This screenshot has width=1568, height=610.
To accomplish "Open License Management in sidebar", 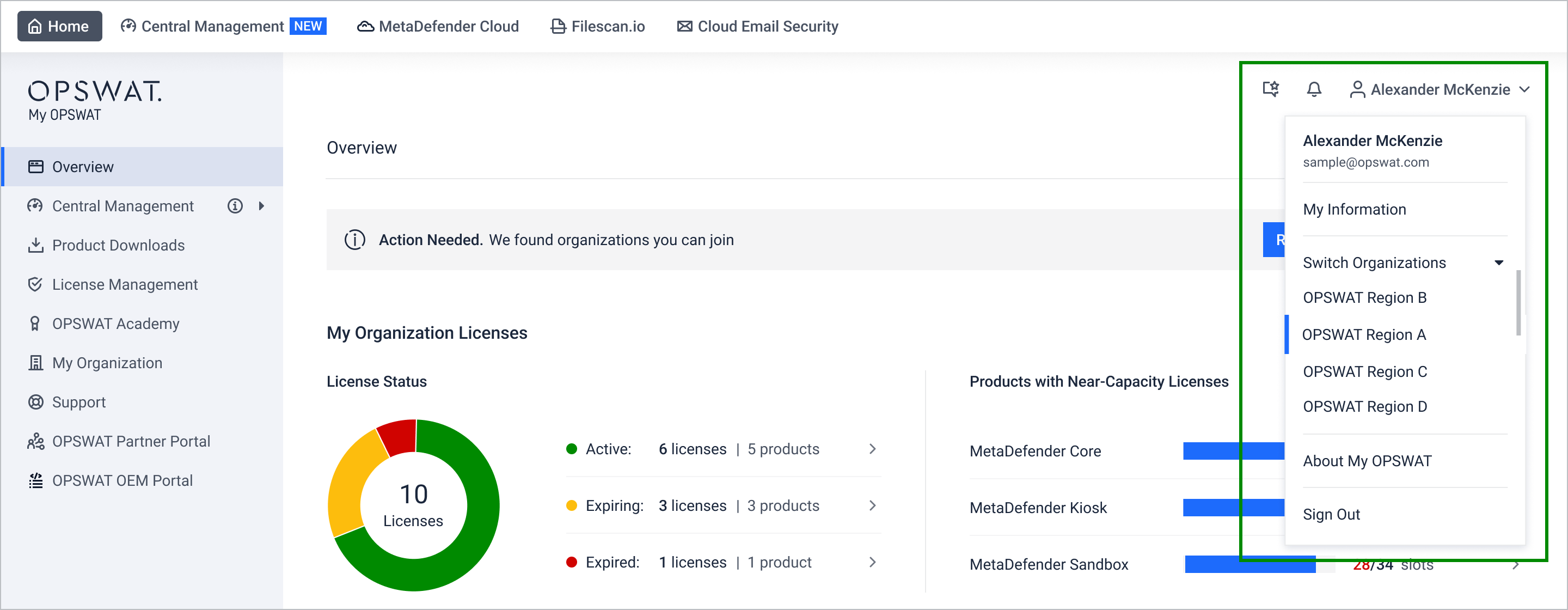I will [x=143, y=284].
